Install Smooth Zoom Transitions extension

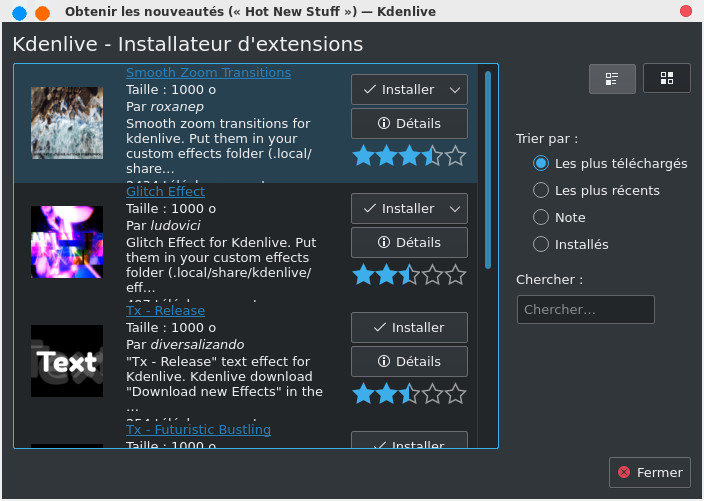click(x=397, y=89)
